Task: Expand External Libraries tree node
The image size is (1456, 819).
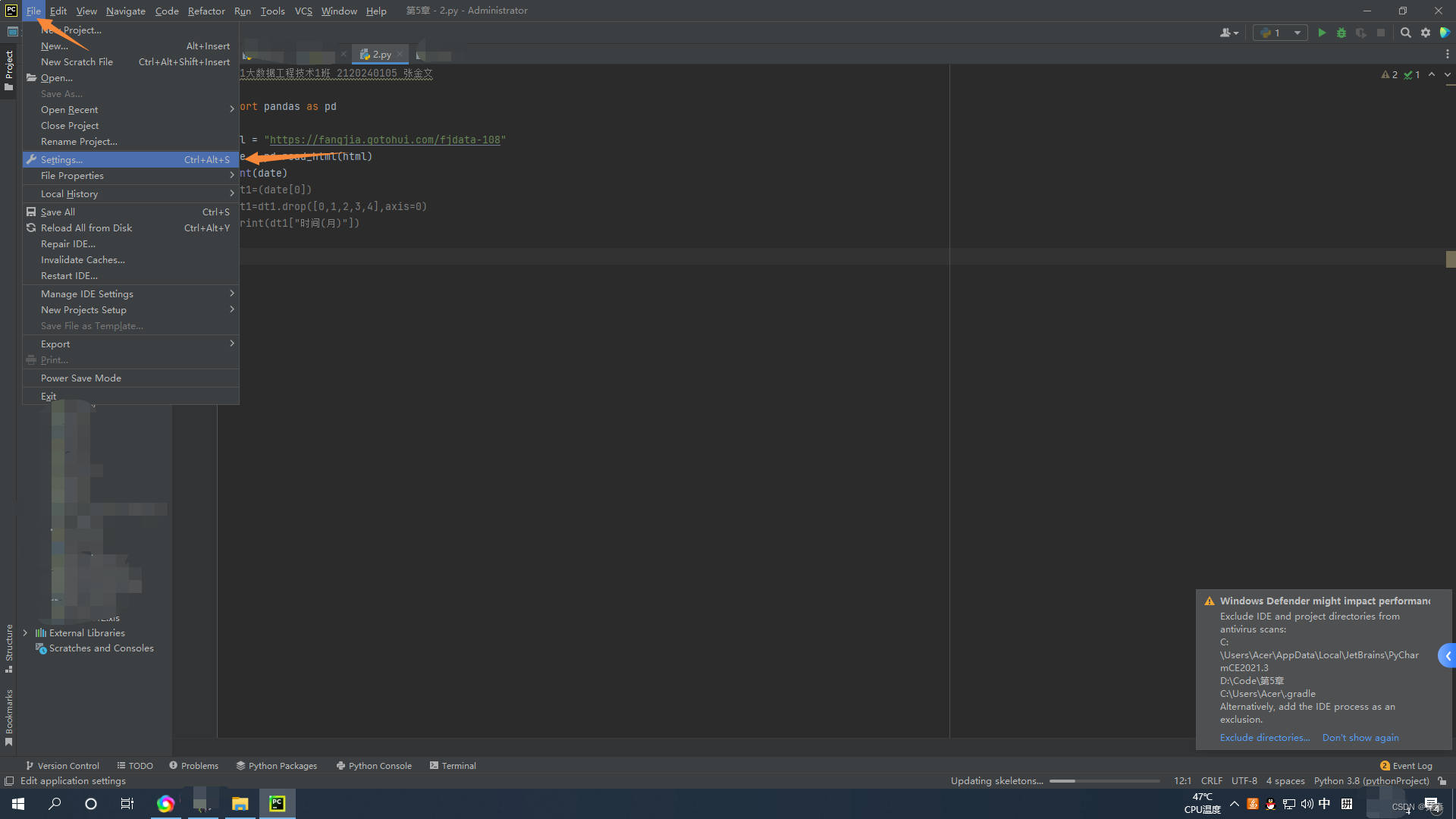Action: 25,632
